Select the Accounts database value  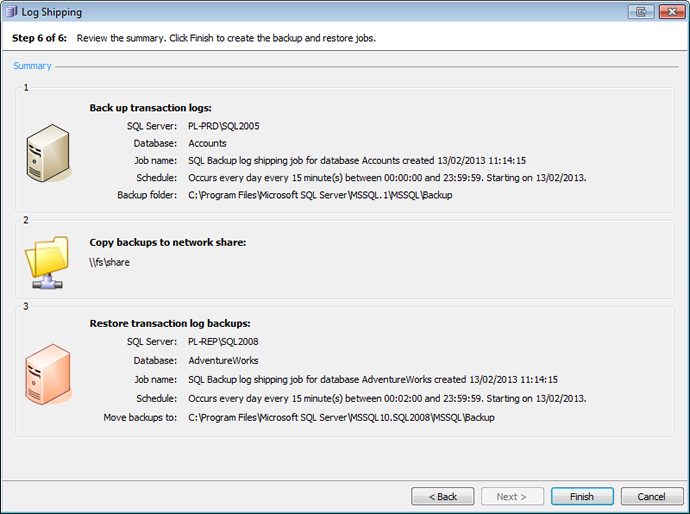[x=208, y=143]
